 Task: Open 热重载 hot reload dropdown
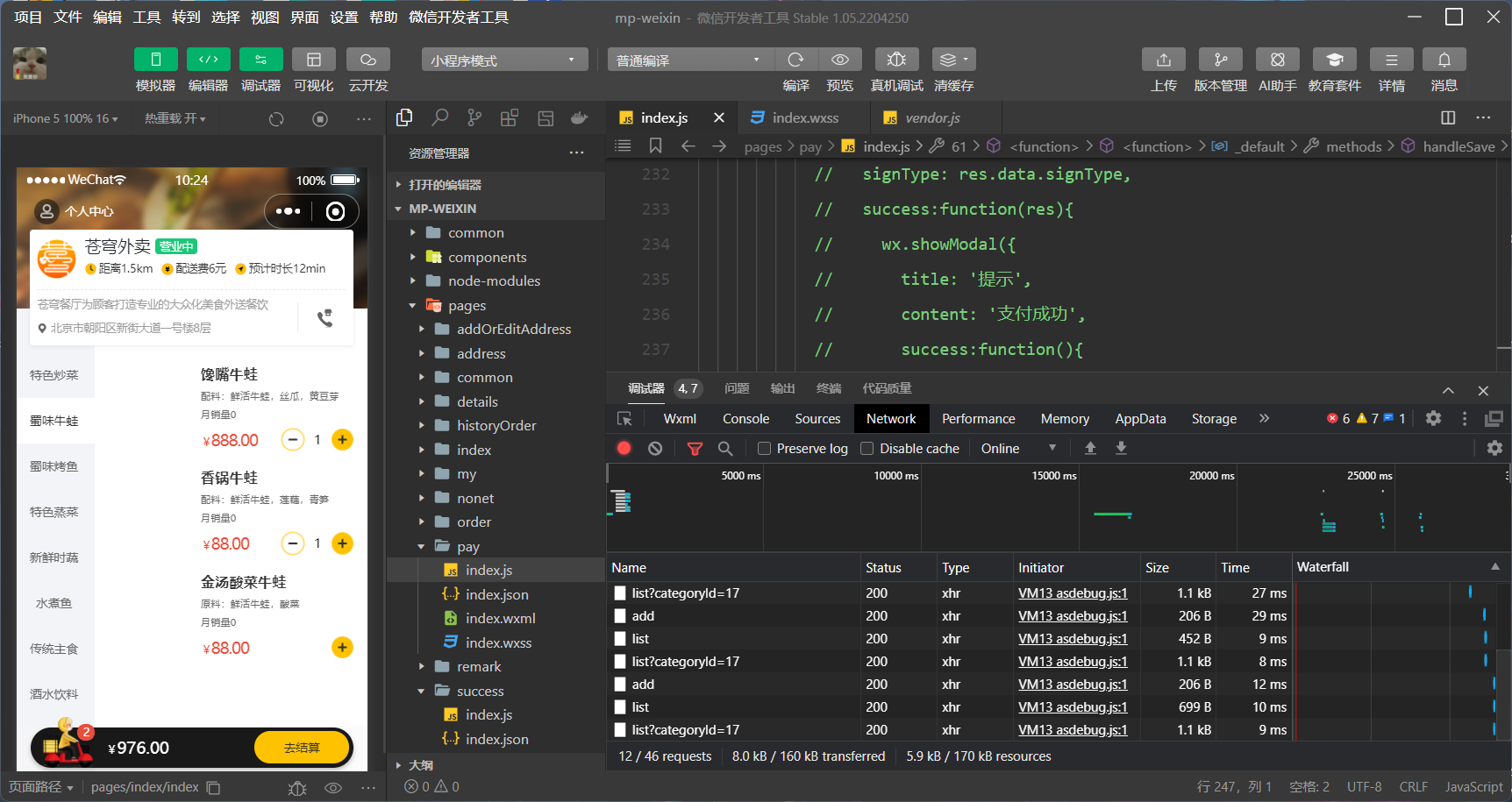tap(175, 118)
